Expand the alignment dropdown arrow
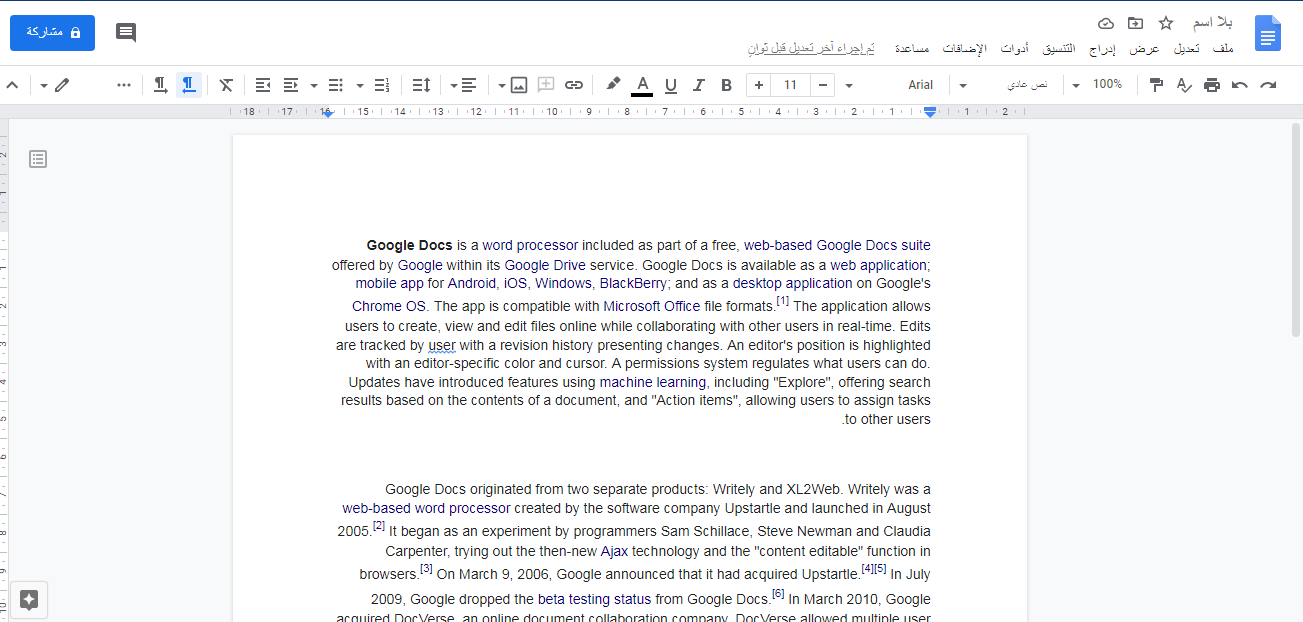 [453, 85]
